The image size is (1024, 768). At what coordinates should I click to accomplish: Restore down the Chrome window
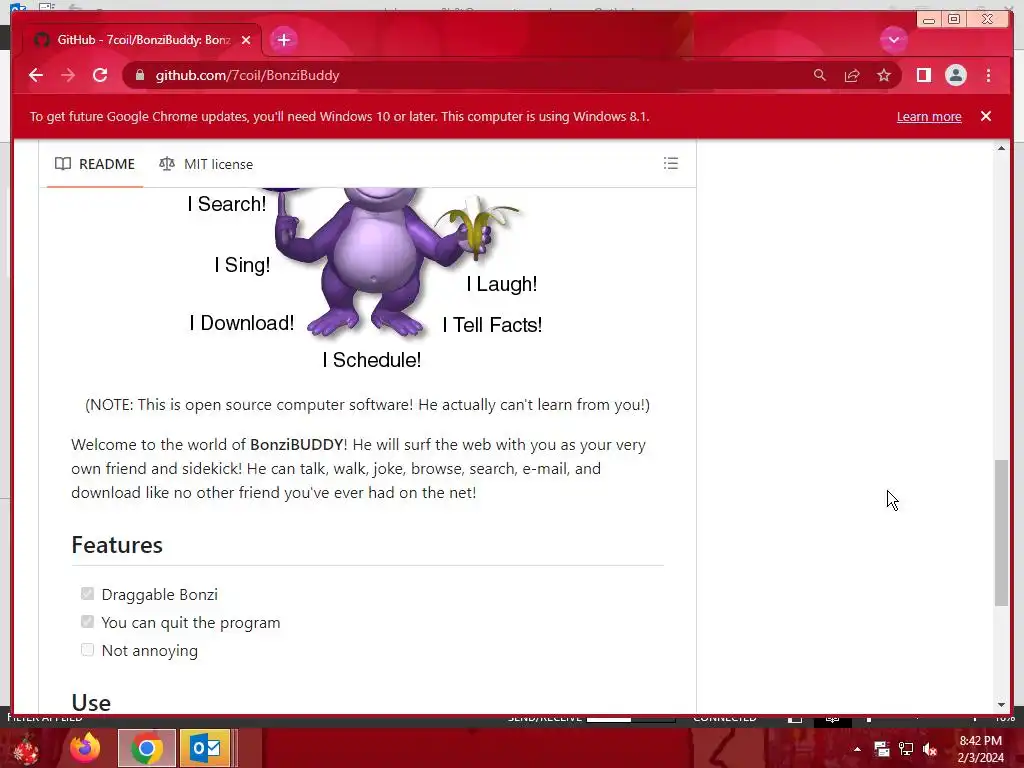[x=954, y=20]
